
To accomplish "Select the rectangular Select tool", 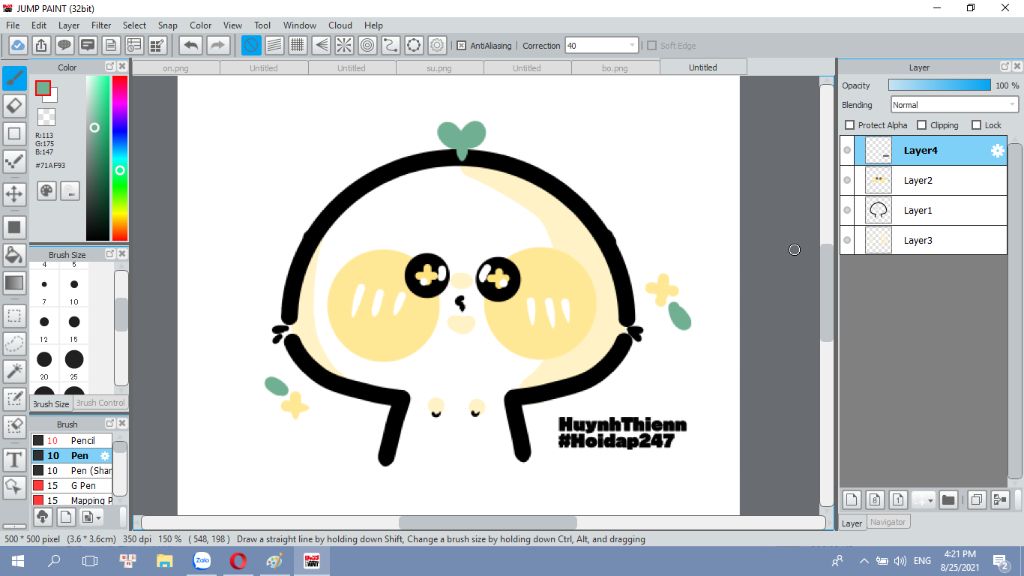I will click(14, 316).
